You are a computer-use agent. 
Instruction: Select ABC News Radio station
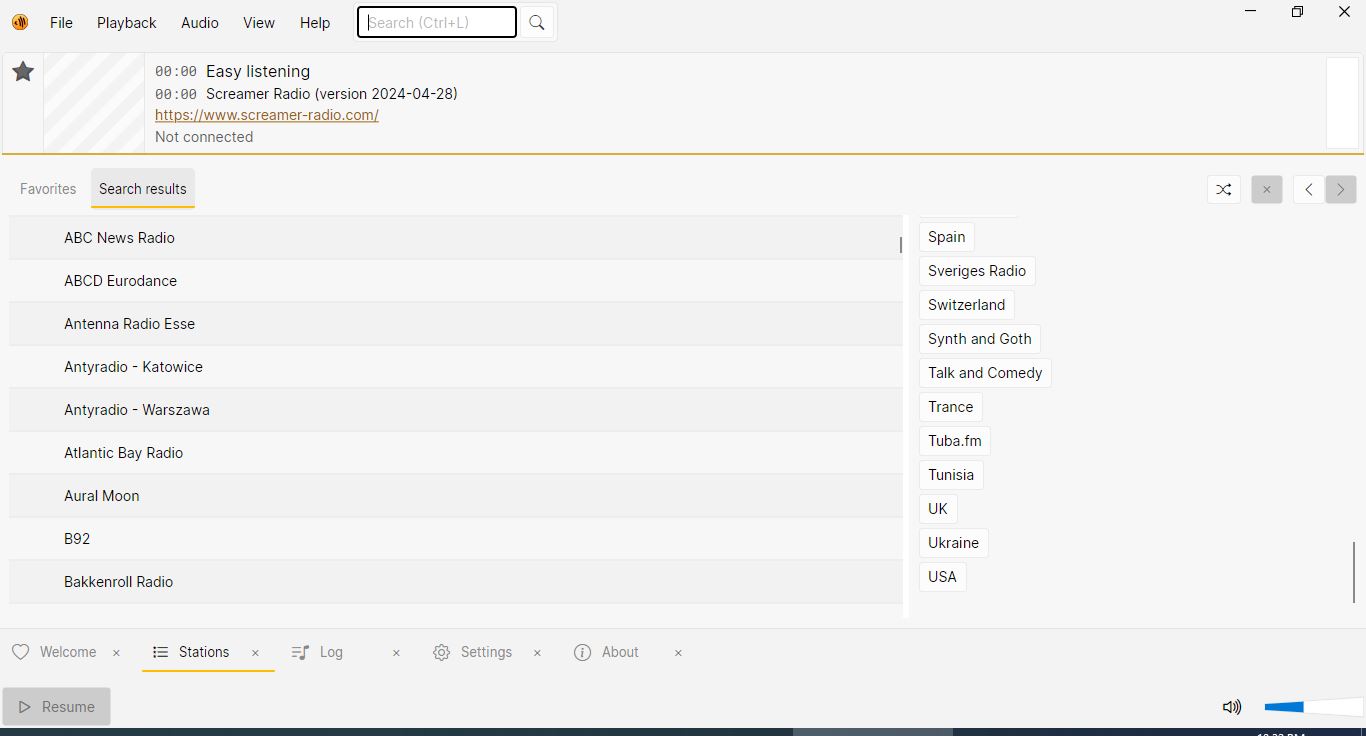[456, 238]
